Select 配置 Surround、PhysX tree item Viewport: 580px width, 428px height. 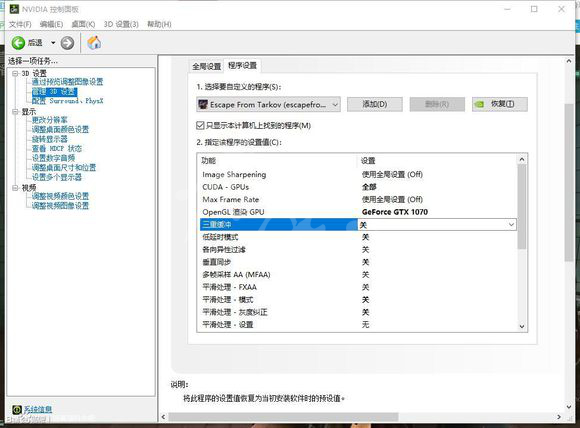click(x=68, y=101)
